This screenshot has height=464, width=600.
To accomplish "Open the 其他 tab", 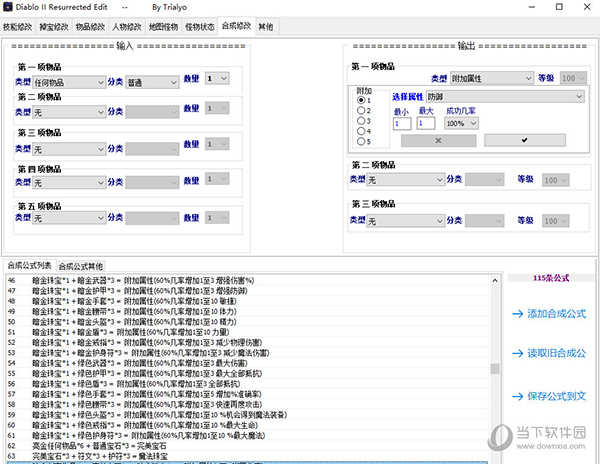I will click(266, 27).
